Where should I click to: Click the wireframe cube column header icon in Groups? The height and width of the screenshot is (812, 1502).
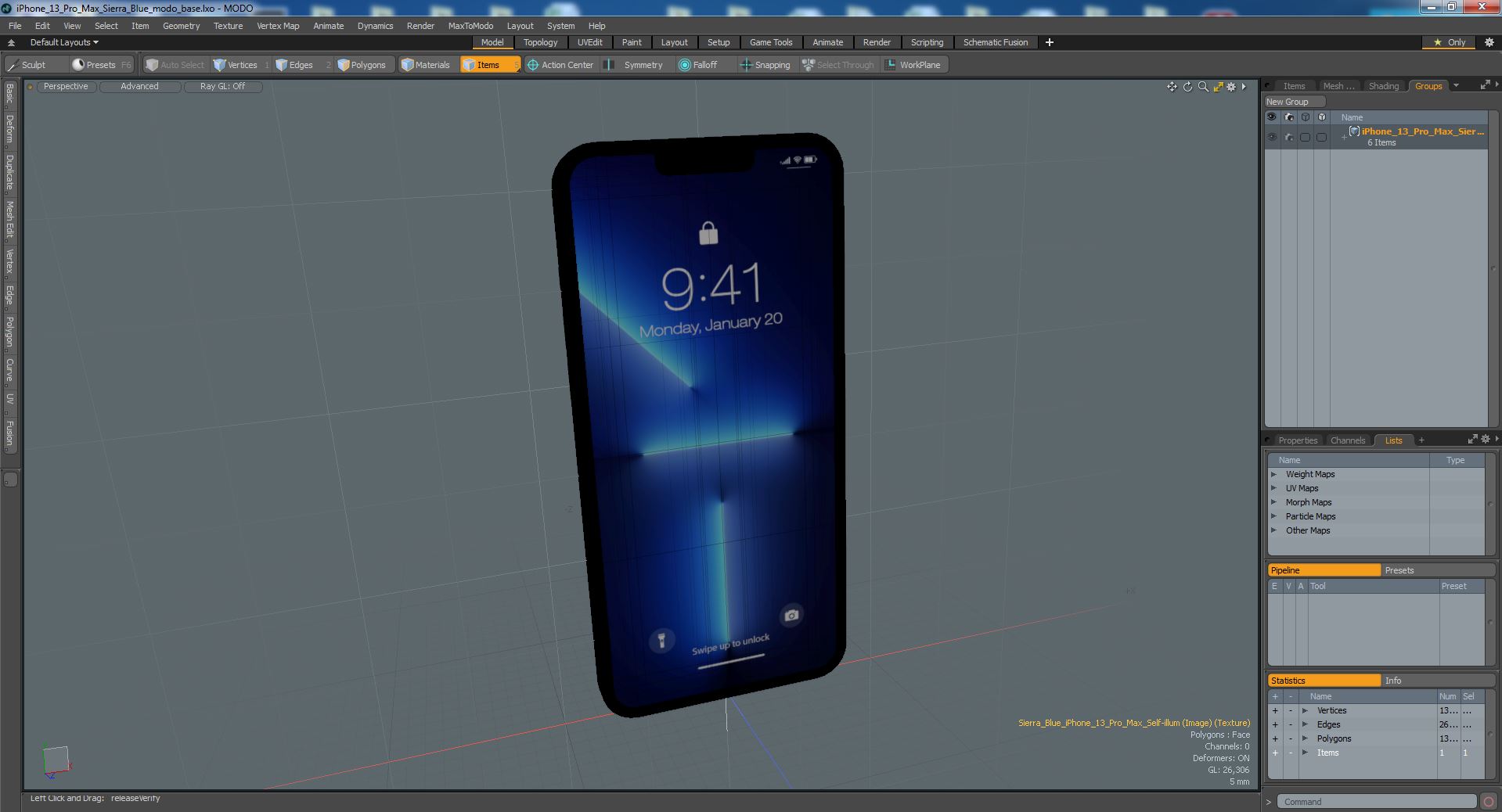click(x=1306, y=117)
